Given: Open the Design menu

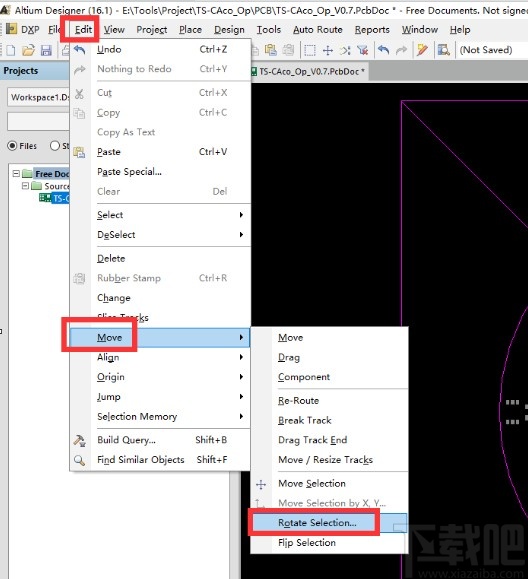Looking at the screenshot, I should click(229, 30).
